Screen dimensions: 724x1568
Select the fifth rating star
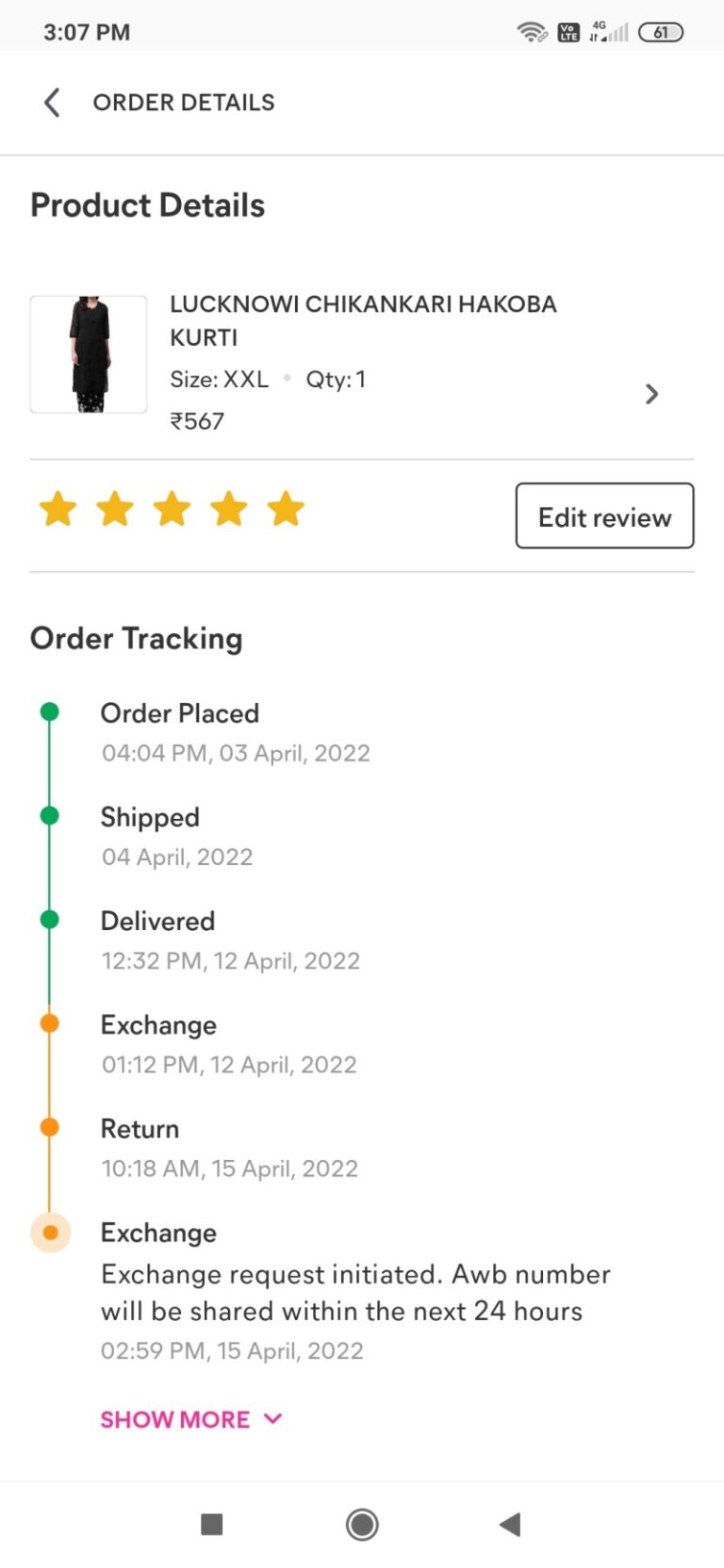[286, 509]
